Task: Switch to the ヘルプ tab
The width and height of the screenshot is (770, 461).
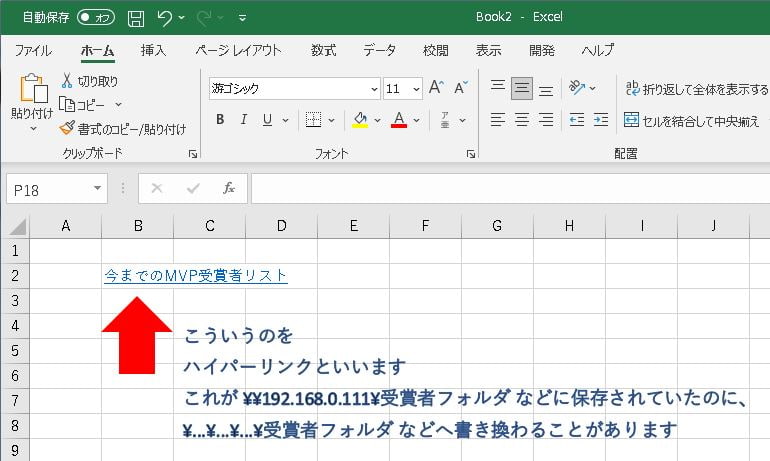Action: click(598, 50)
